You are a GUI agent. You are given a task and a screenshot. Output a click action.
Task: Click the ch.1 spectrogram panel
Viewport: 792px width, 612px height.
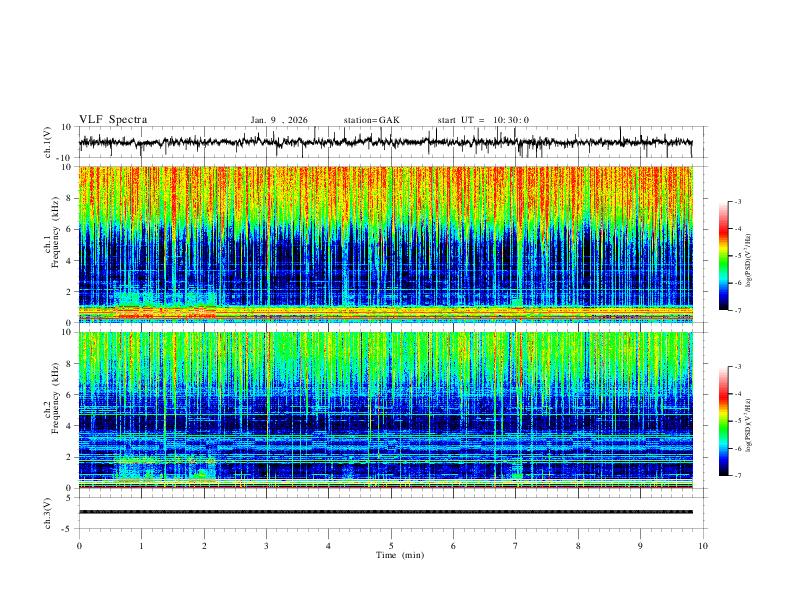coord(385,244)
